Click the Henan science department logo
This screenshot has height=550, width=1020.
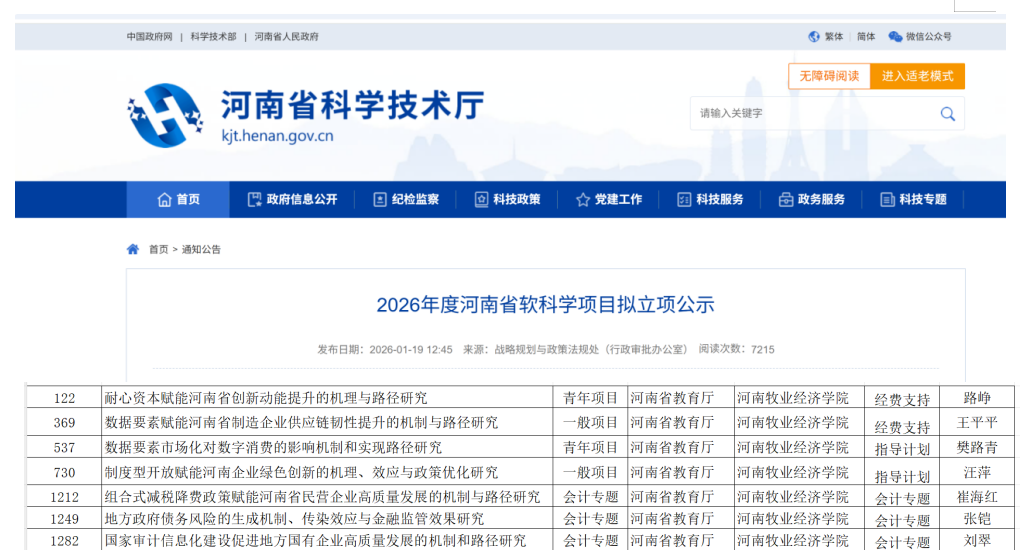point(164,115)
